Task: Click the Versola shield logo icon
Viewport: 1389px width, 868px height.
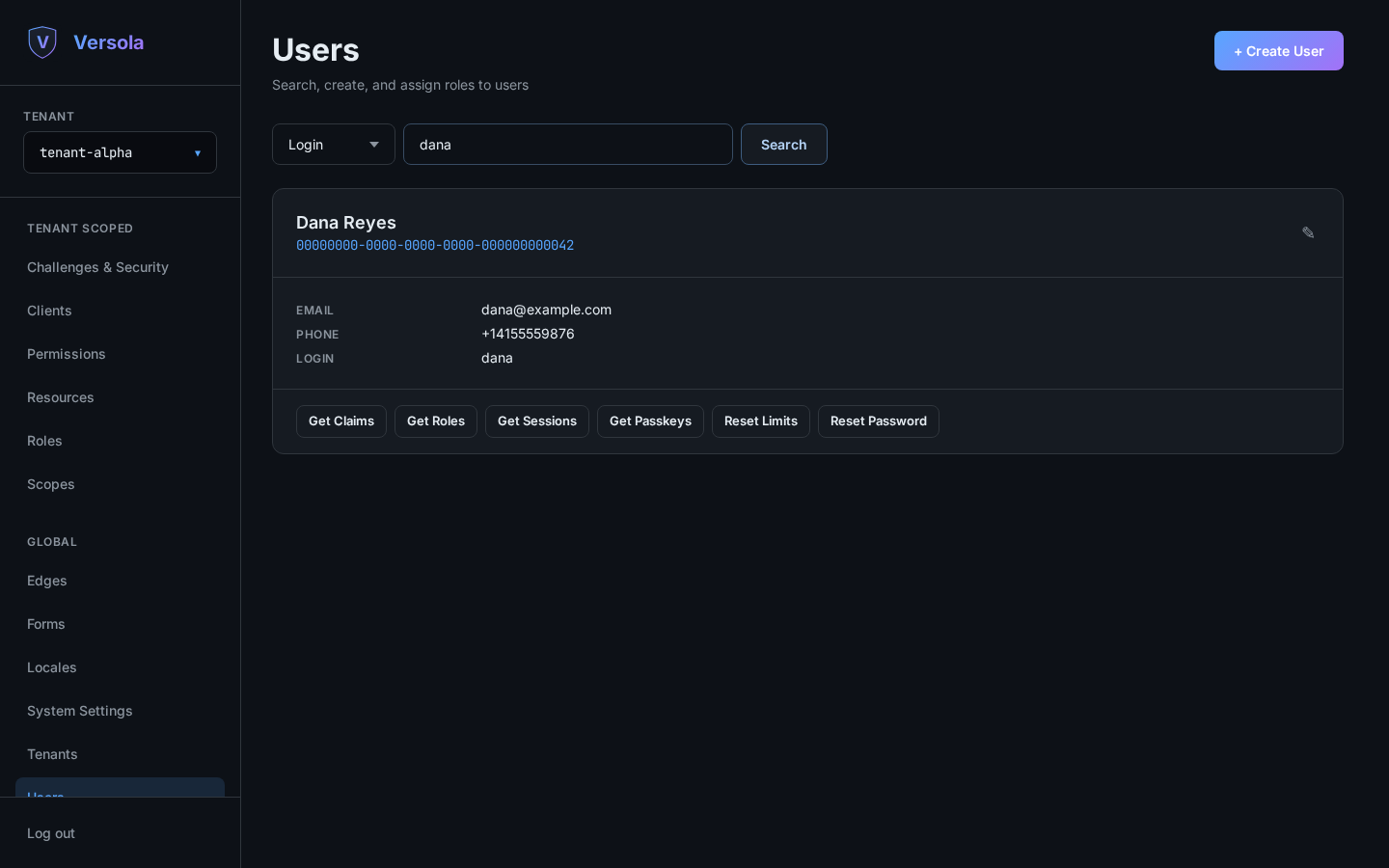Action: [x=42, y=42]
